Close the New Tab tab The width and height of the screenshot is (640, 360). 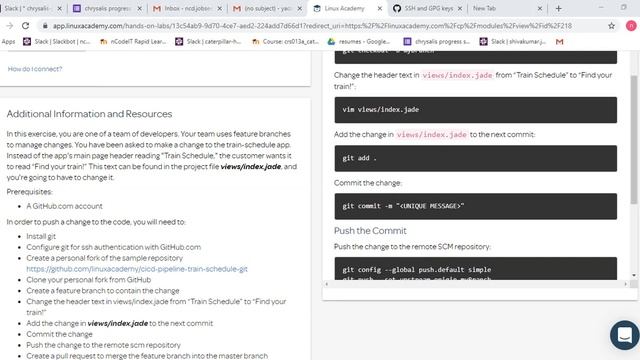pos(540,8)
